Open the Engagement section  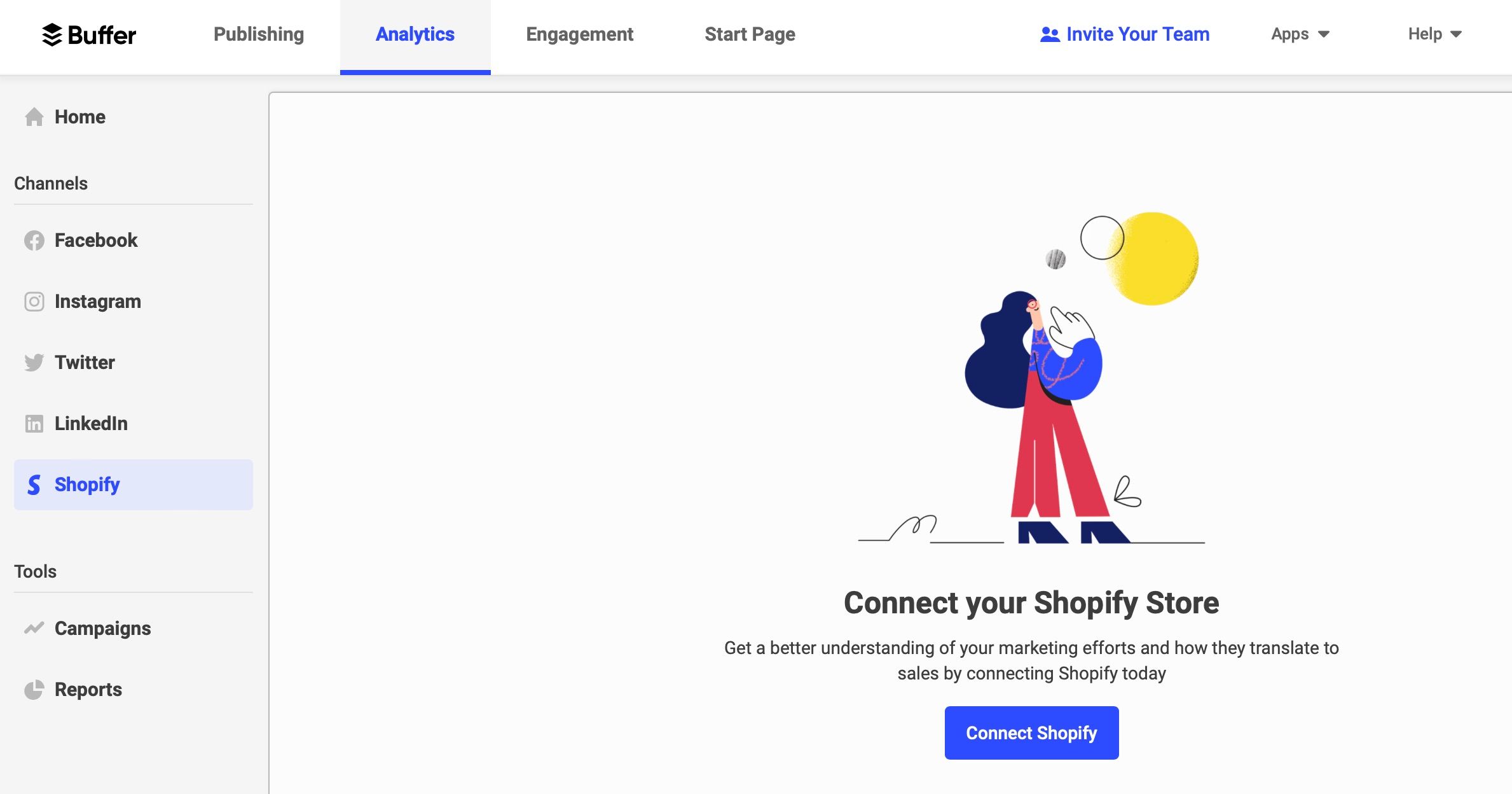coord(580,34)
